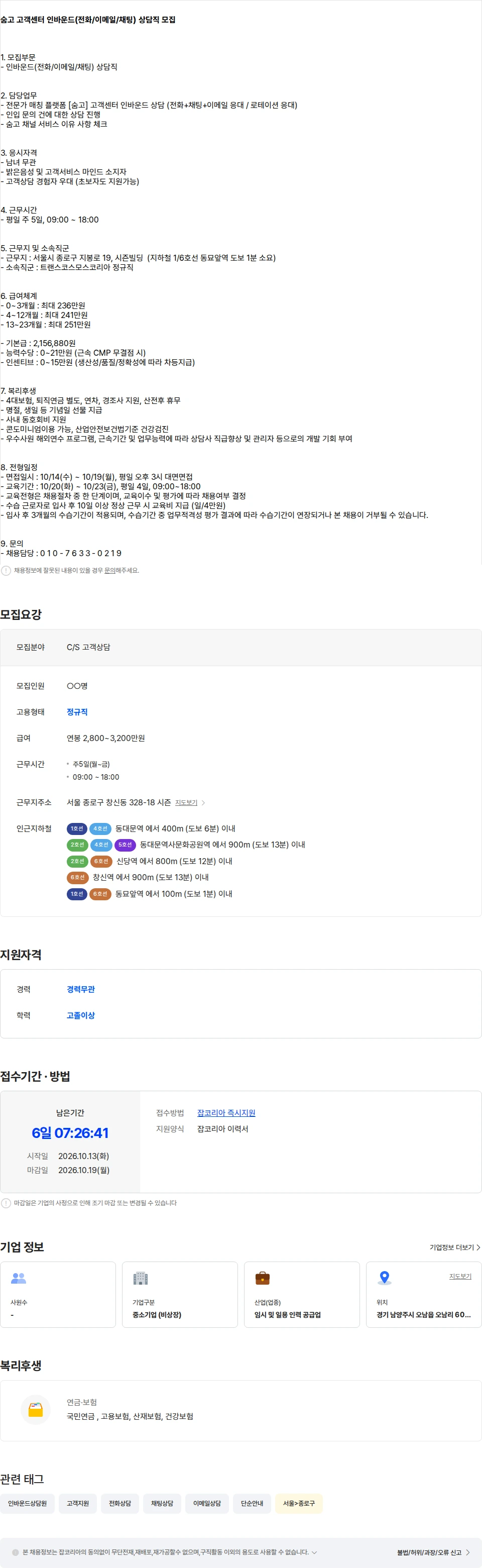Click 6호선 badge in 동묘앞역 row
This screenshot has width=482, height=1568.
click(x=100, y=894)
